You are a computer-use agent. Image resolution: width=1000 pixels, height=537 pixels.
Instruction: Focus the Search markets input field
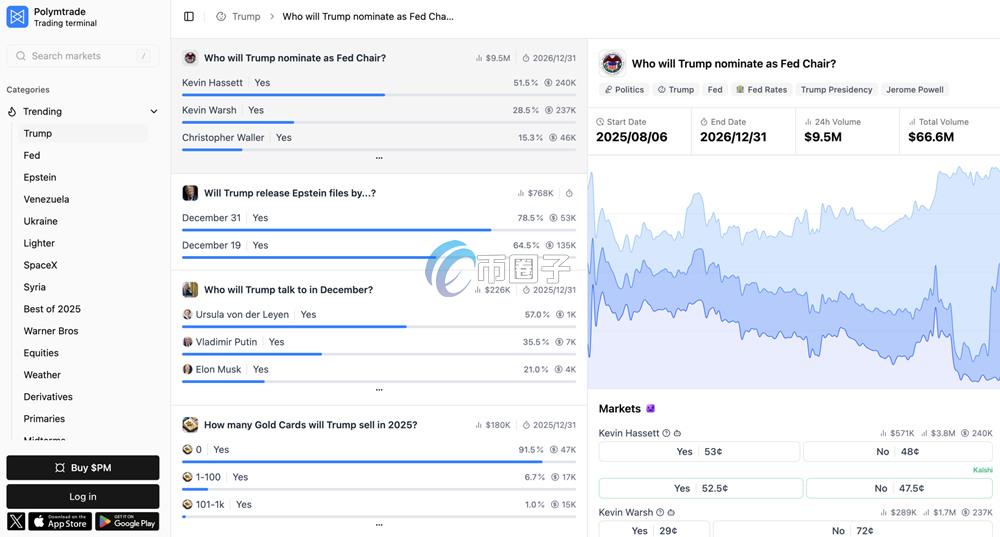tap(83, 56)
